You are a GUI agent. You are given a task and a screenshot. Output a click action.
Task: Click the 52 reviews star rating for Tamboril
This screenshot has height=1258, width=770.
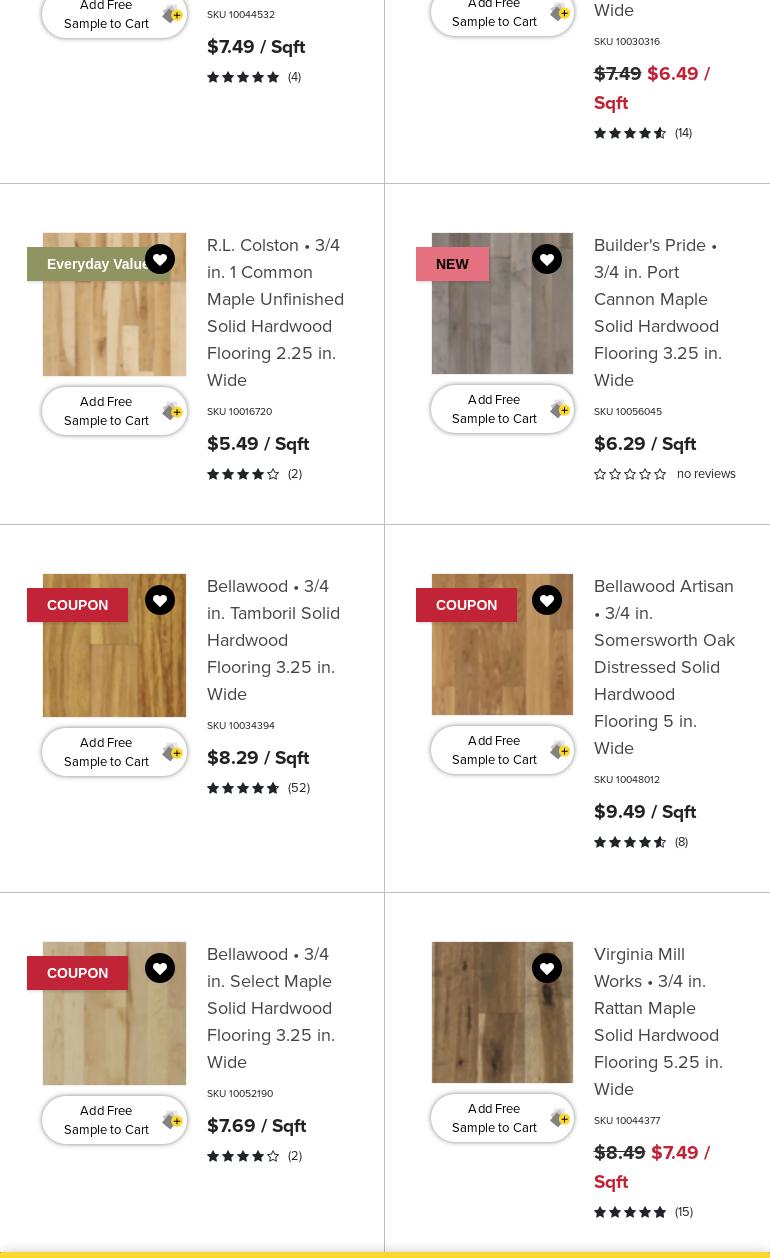pos(243,788)
